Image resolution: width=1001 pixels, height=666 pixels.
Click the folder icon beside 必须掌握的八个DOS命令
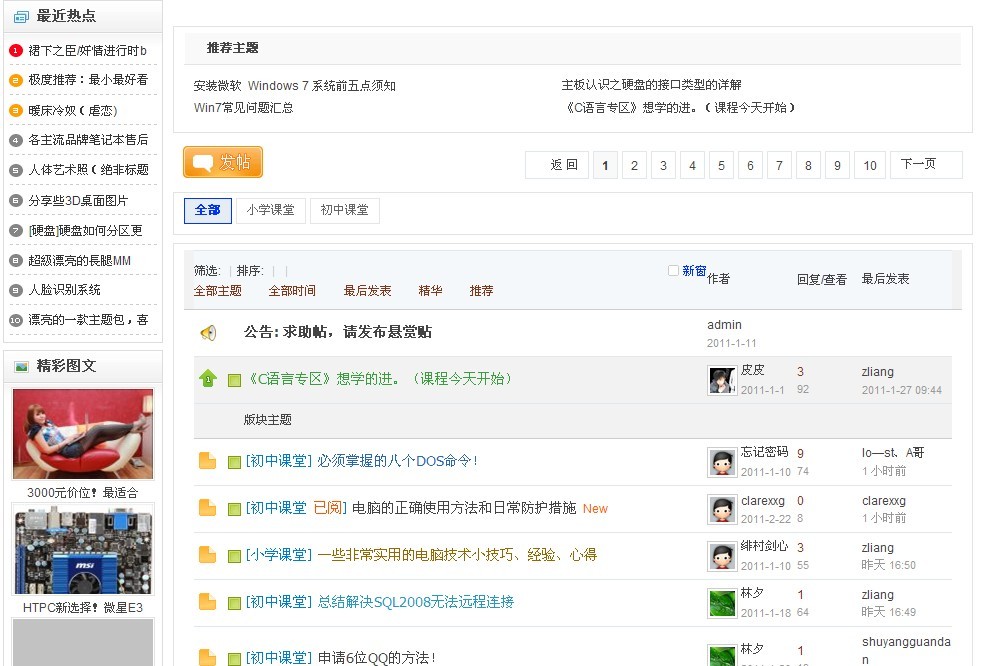click(208, 461)
